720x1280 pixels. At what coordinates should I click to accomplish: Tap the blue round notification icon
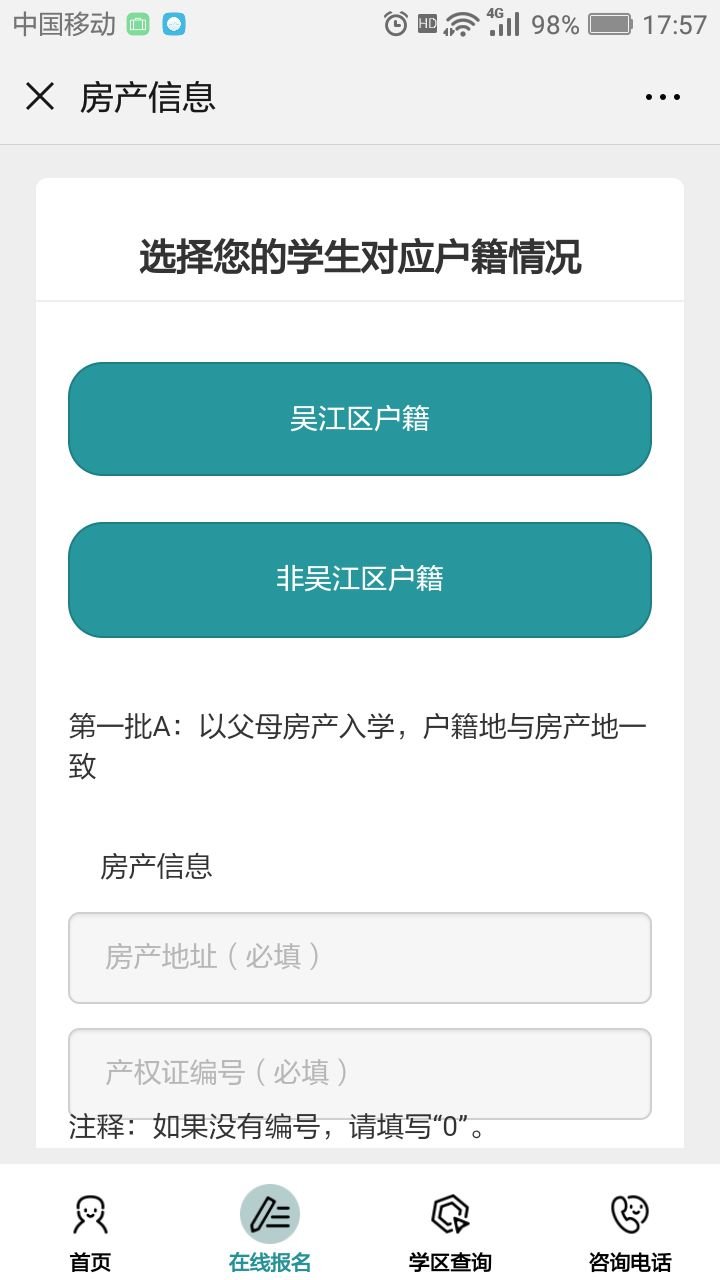[174, 24]
